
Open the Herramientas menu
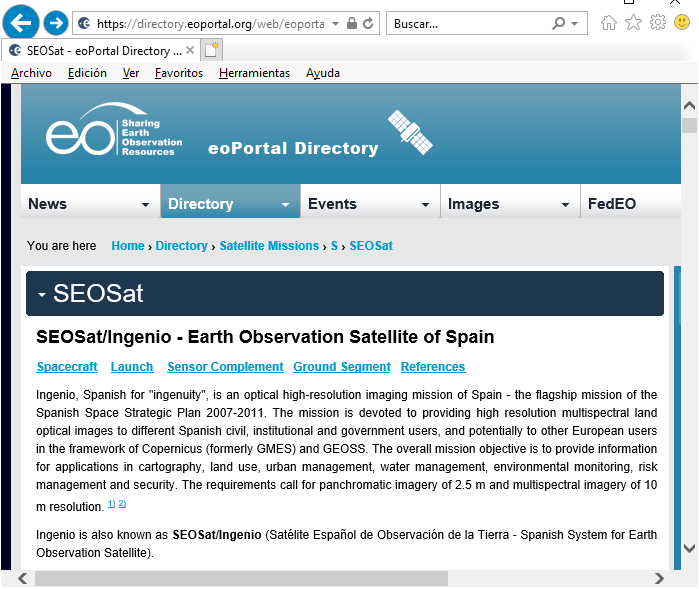(x=254, y=73)
